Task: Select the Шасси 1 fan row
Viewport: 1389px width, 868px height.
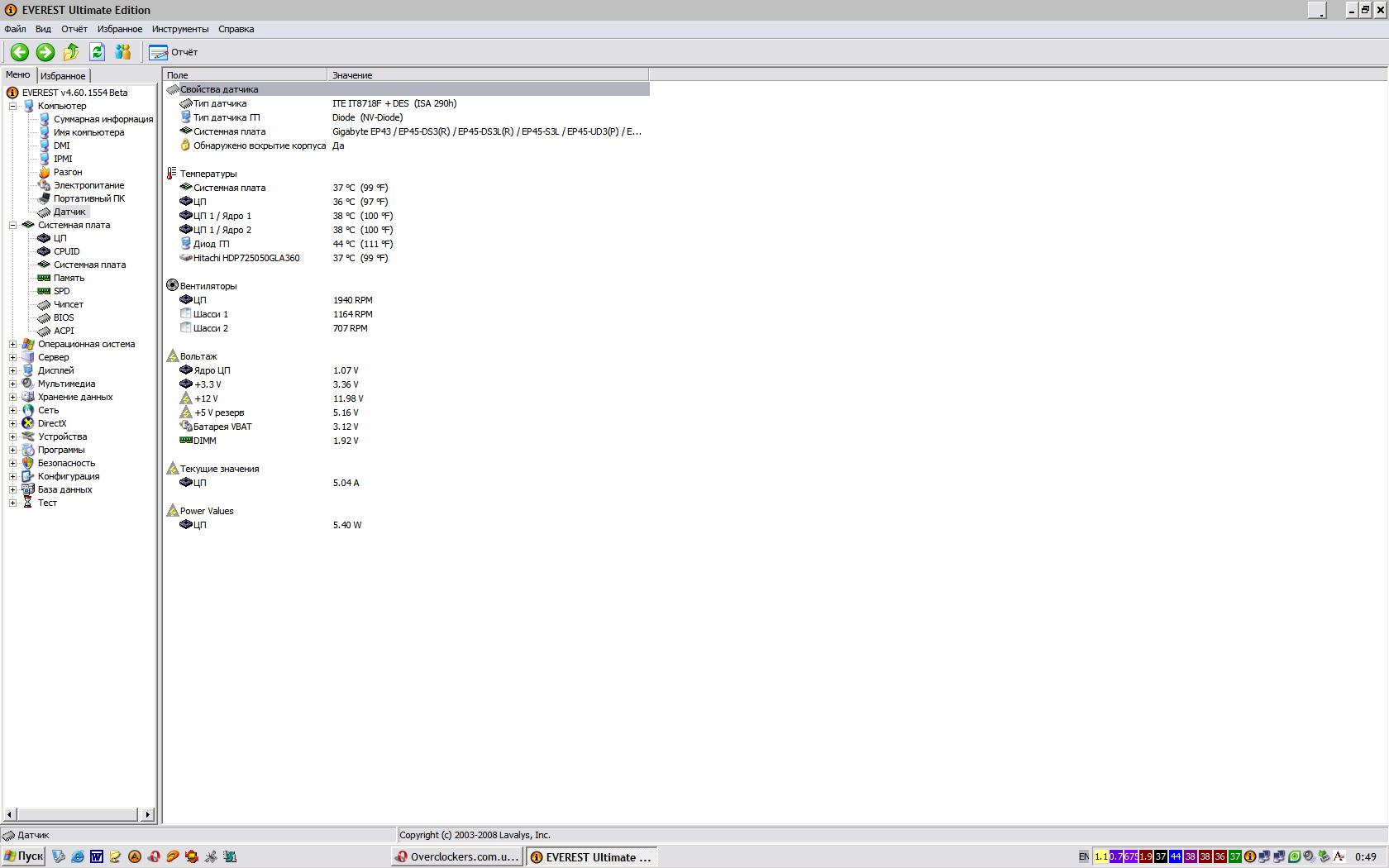Action: pyautogui.click(x=407, y=314)
